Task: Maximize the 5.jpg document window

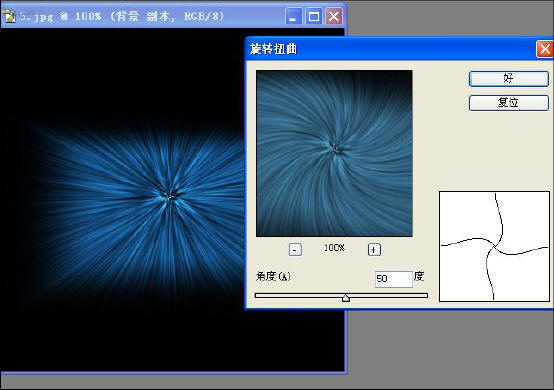Action: coord(313,17)
